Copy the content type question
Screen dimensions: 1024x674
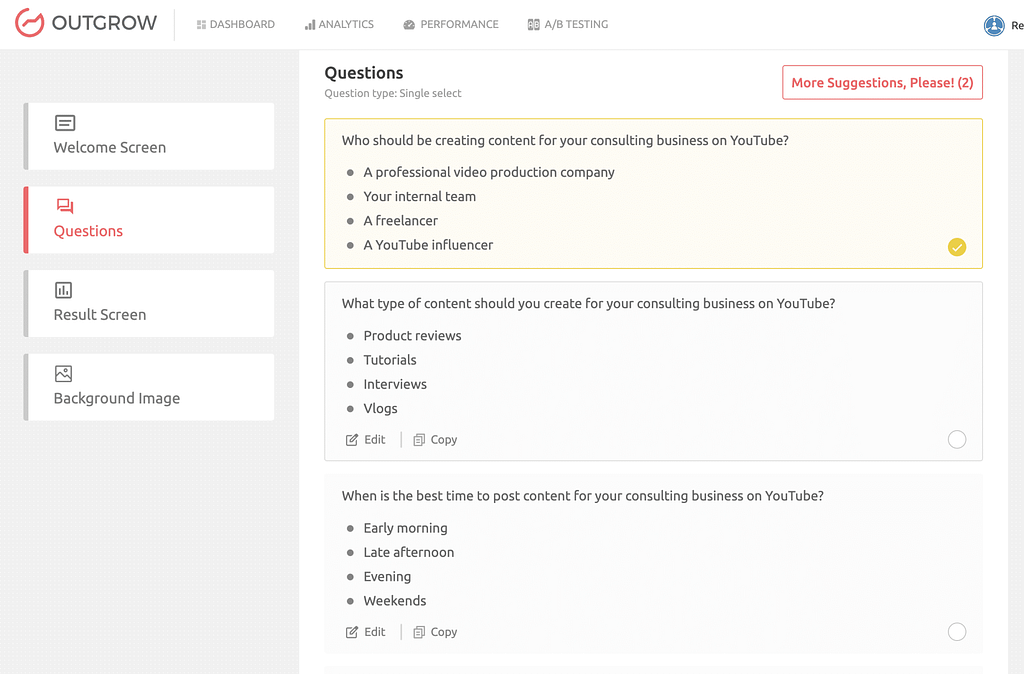[x=435, y=439]
